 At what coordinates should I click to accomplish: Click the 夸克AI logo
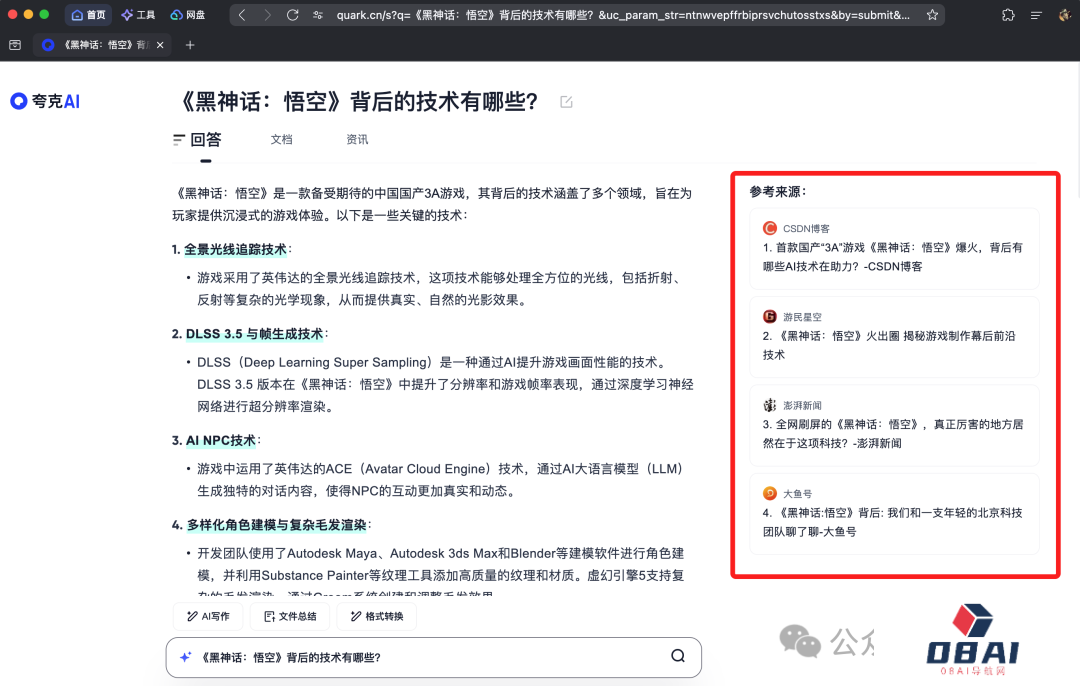click(45, 101)
